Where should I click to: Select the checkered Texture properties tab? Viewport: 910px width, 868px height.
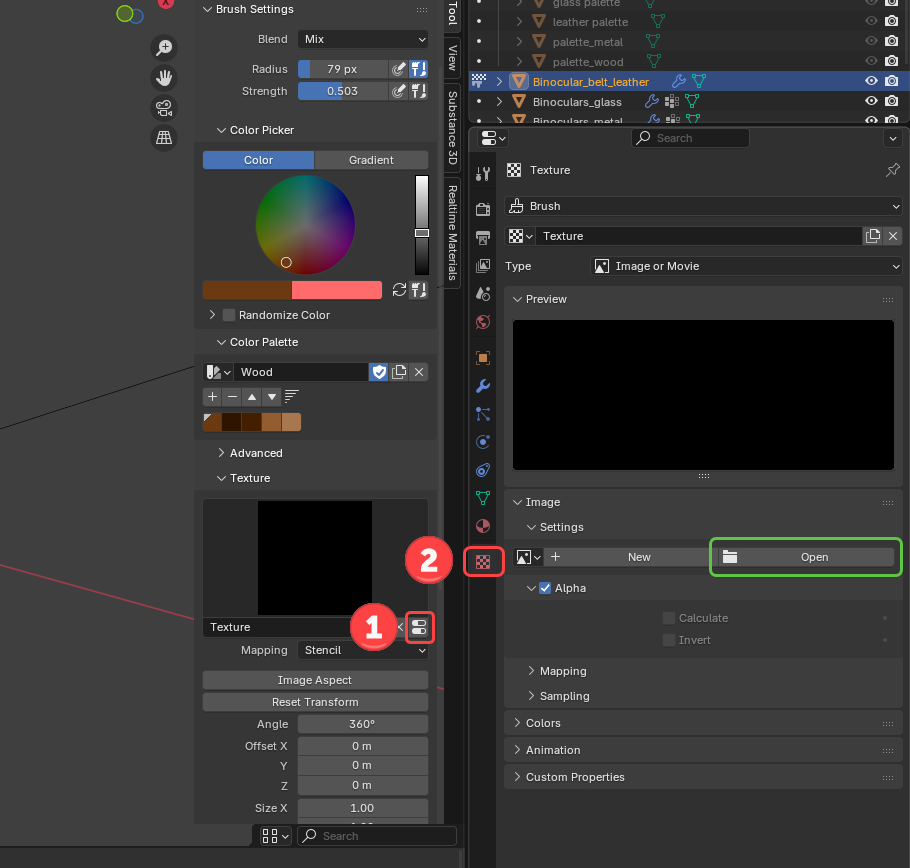(x=483, y=561)
